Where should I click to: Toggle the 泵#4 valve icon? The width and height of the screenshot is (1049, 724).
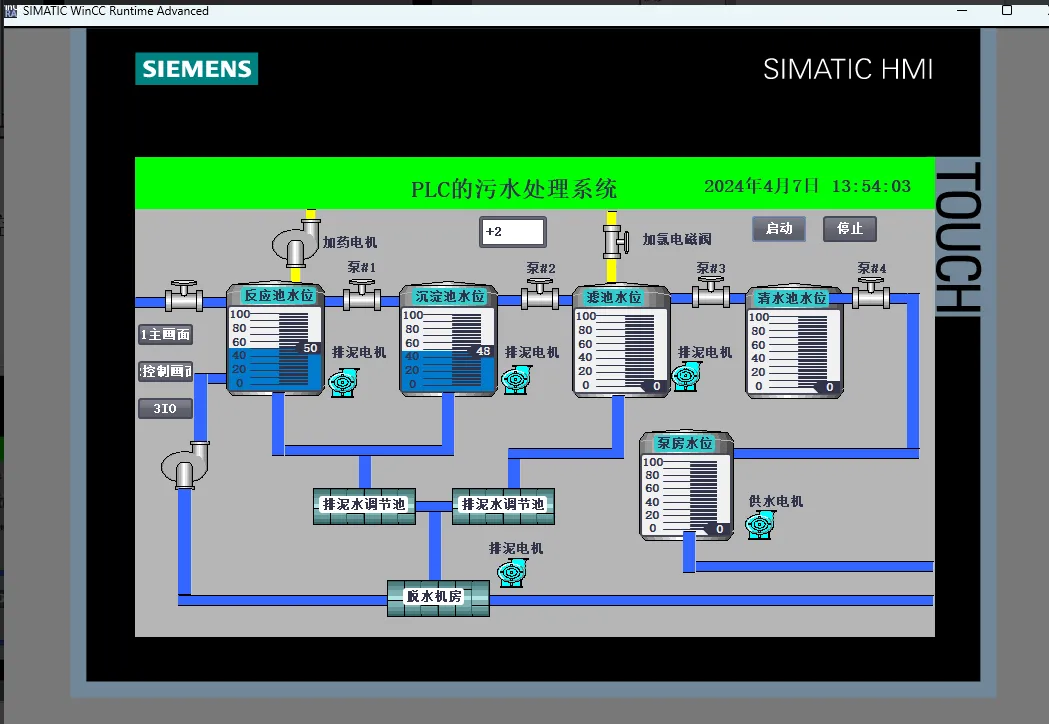[871, 292]
